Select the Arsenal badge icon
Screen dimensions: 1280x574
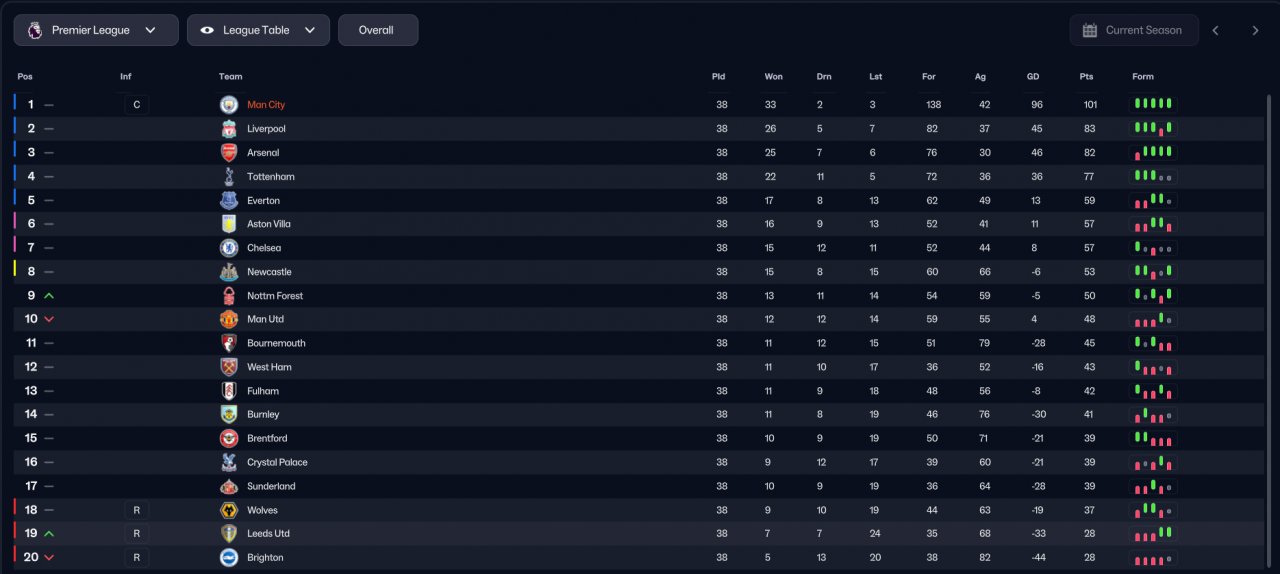pos(229,153)
